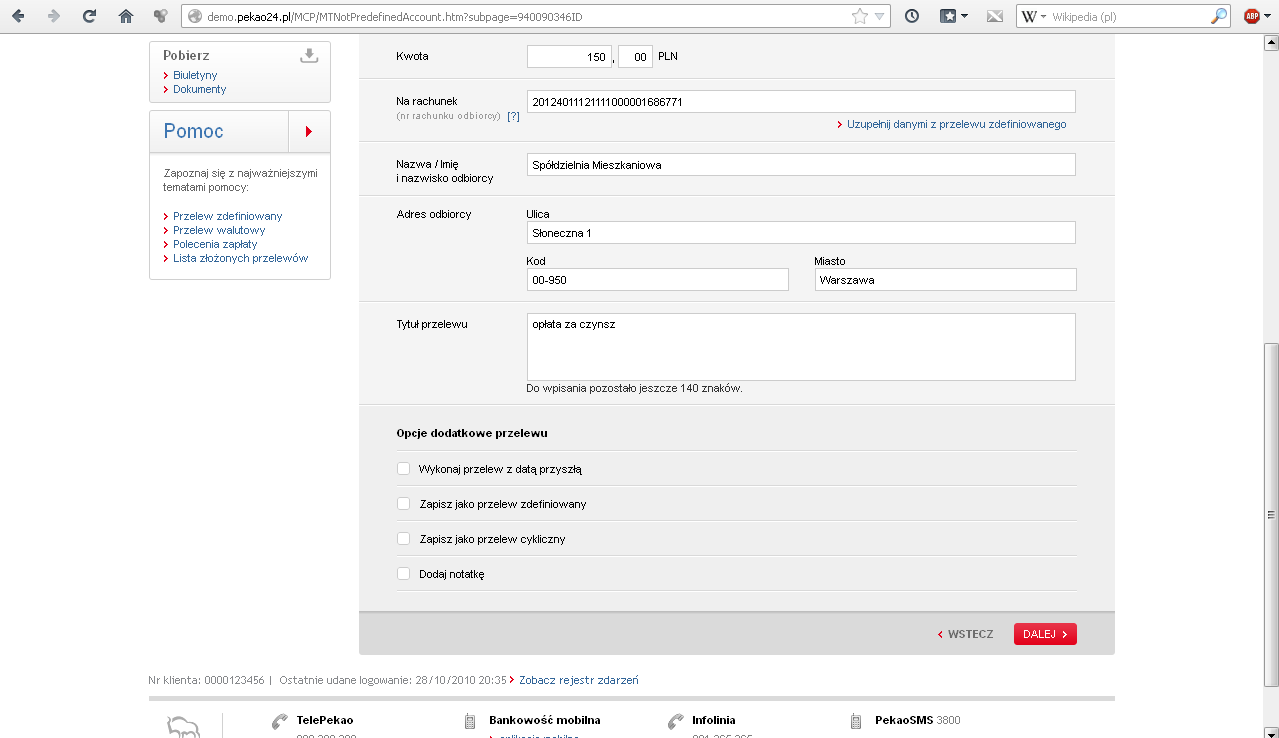
Task: Click the Opcje dodatkowe przelewu heading
Action: [x=472, y=433]
